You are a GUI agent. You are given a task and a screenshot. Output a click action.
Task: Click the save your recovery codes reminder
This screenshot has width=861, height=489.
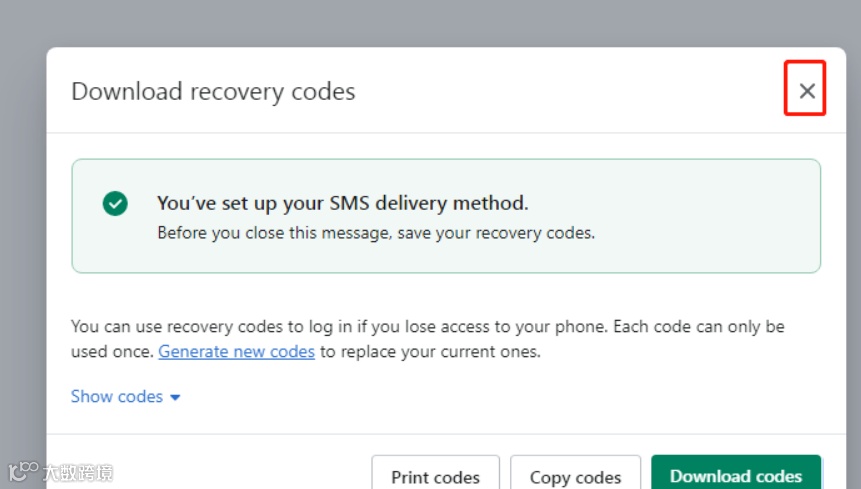376,233
